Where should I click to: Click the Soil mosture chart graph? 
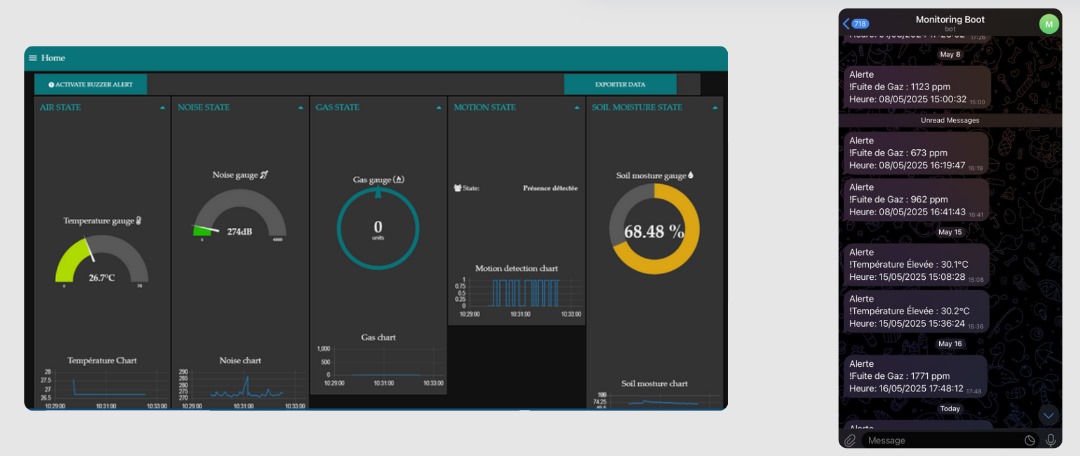tap(654, 400)
